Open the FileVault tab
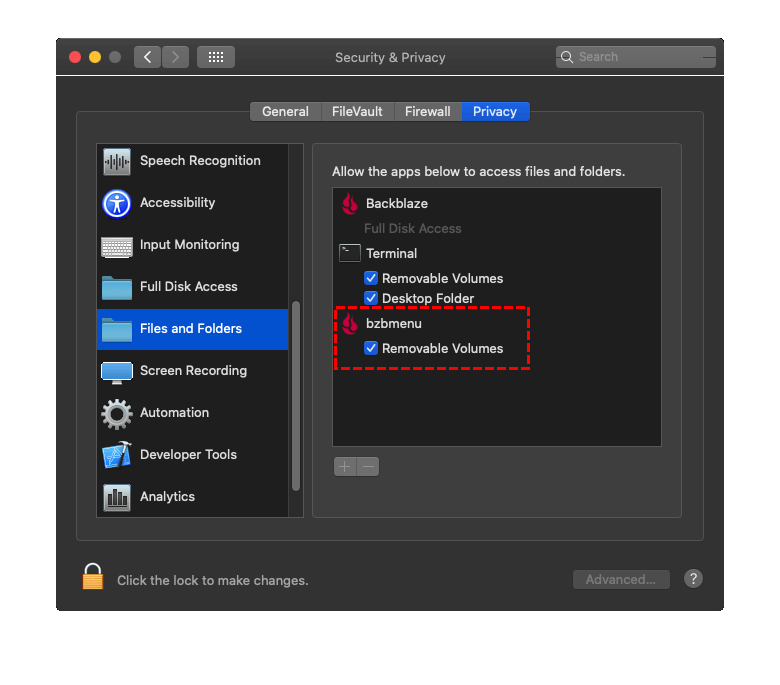This screenshot has width=780, height=685. [357, 111]
